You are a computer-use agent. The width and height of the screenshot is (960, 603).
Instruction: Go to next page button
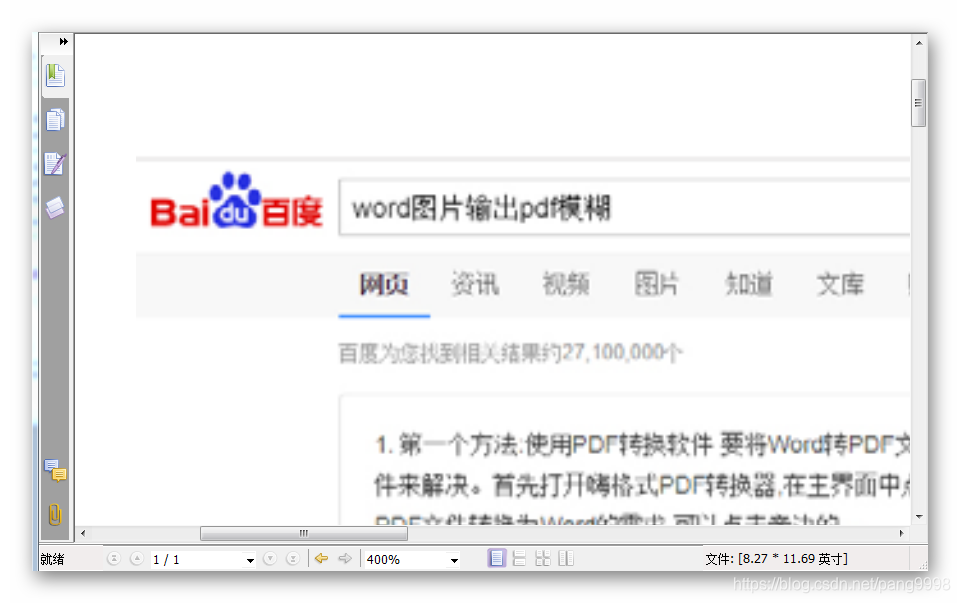tap(270, 559)
